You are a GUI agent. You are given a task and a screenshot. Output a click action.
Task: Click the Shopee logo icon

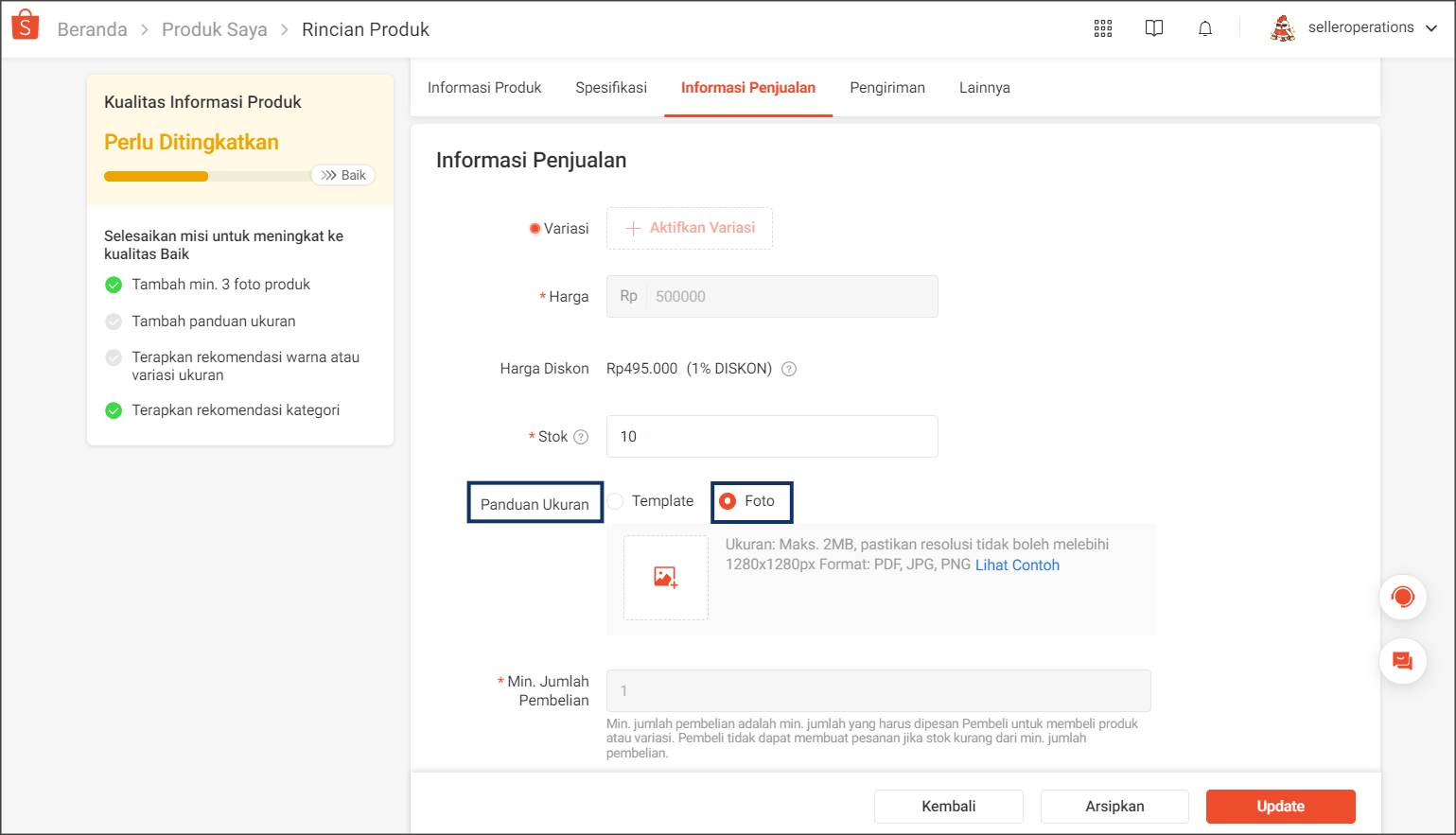point(25,25)
